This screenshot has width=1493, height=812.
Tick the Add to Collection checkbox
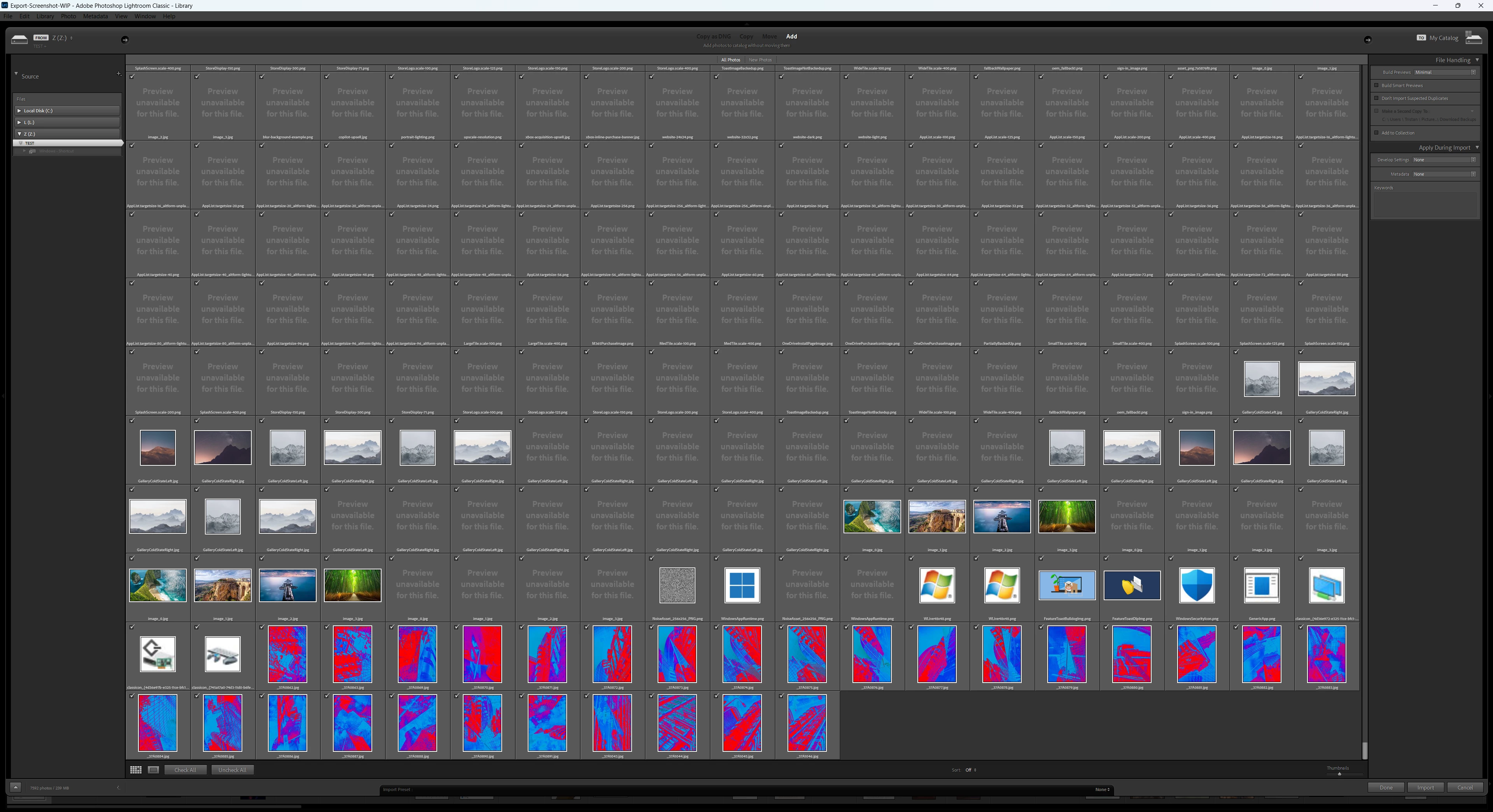1376,133
